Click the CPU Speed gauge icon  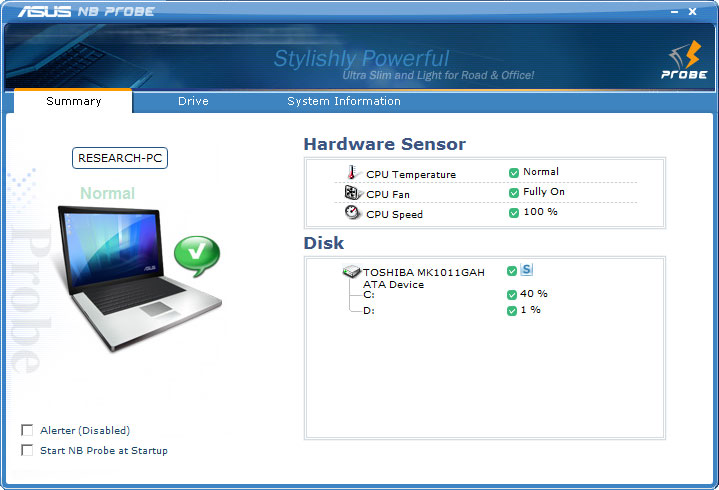click(x=352, y=212)
